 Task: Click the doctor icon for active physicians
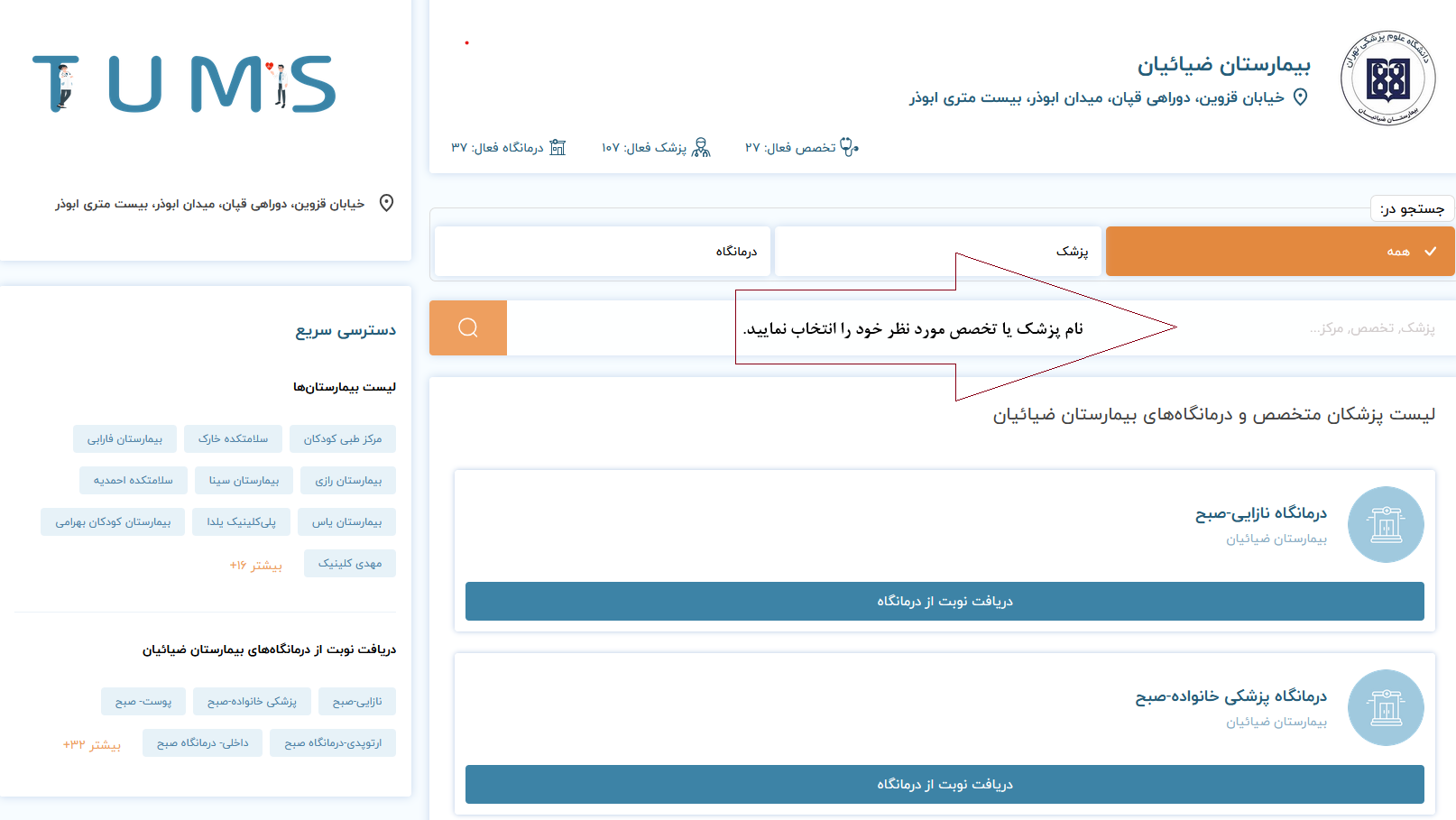(x=701, y=147)
